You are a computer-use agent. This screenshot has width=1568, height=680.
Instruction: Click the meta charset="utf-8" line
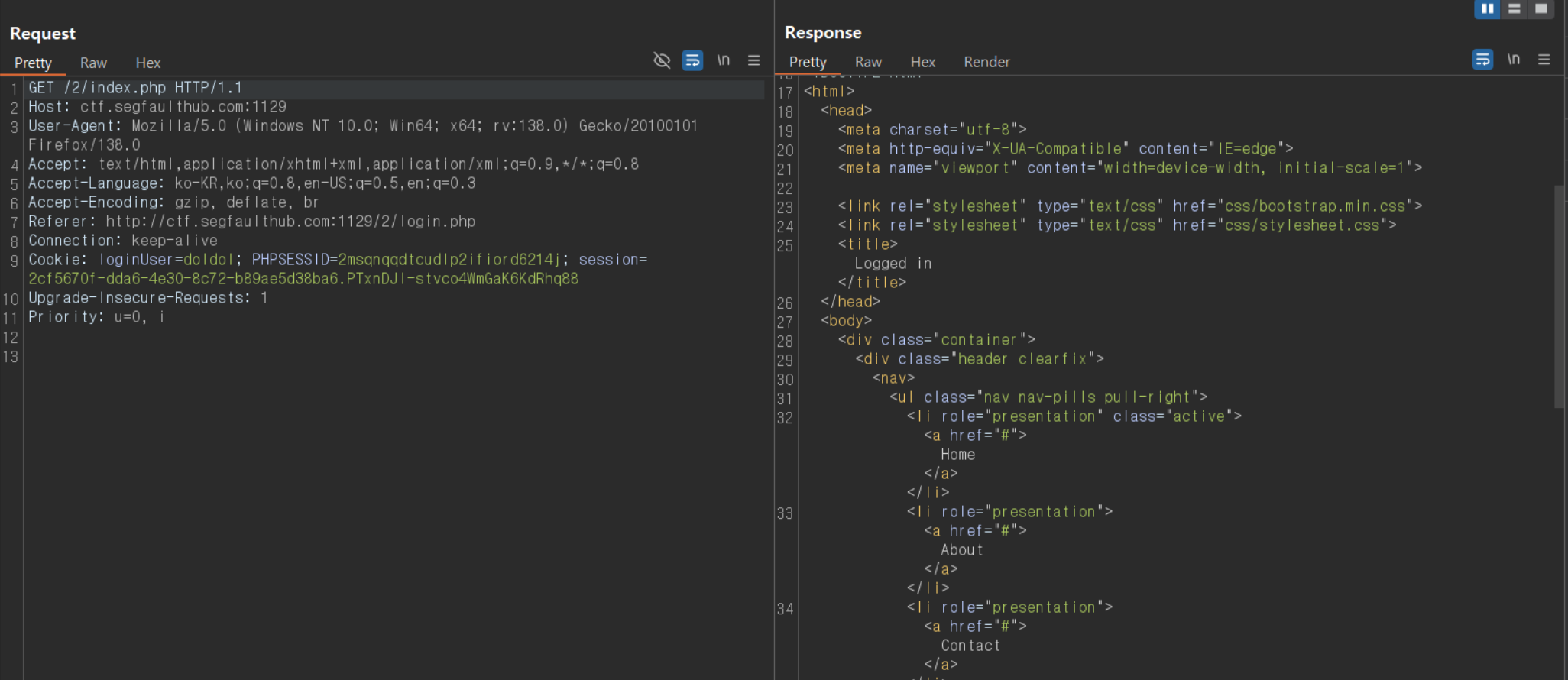coord(932,130)
